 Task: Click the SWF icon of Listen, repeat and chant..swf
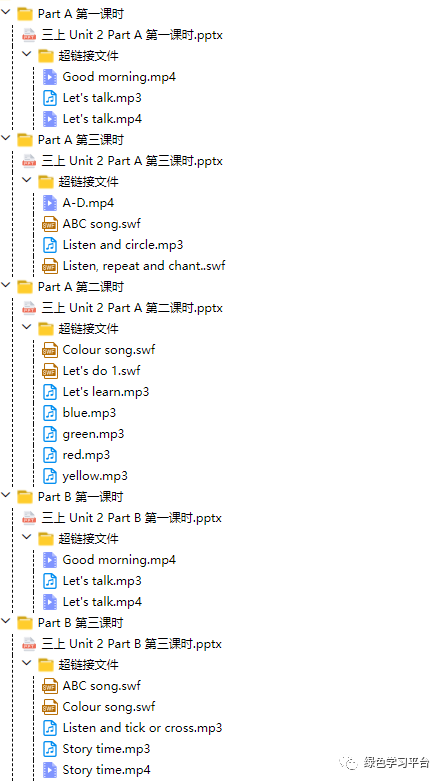50,266
